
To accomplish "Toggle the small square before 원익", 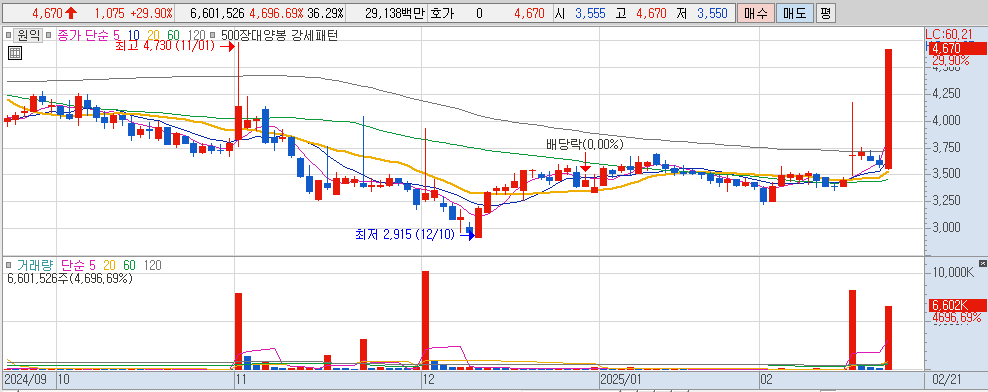I will point(9,36).
